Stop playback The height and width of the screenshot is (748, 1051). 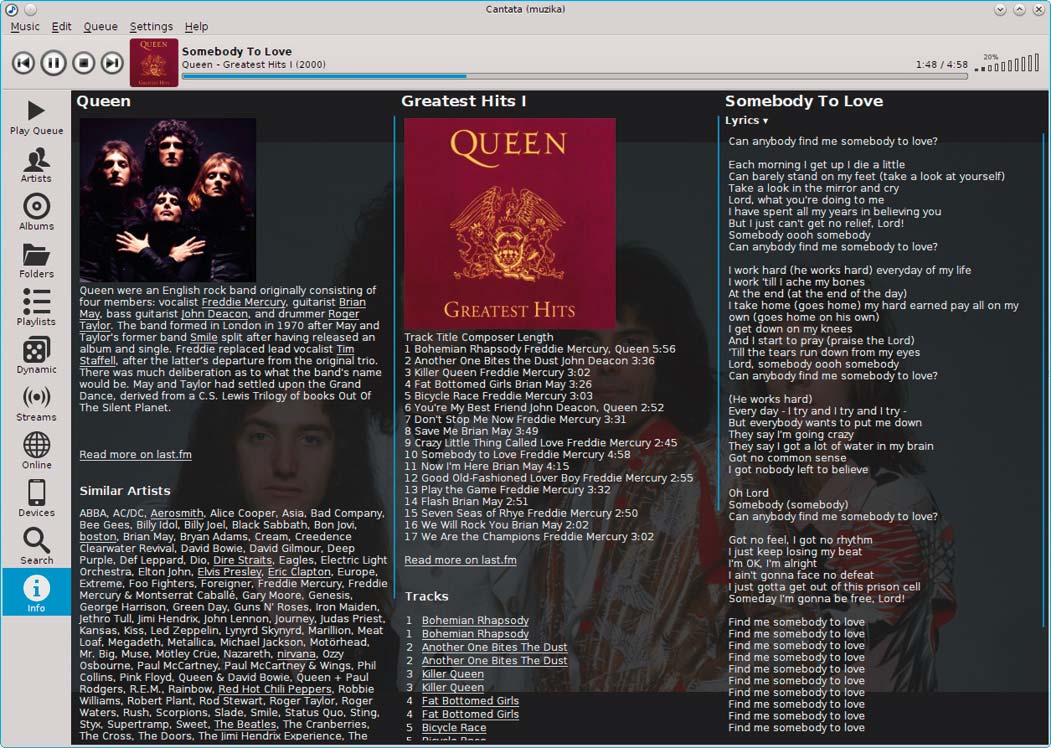point(84,63)
